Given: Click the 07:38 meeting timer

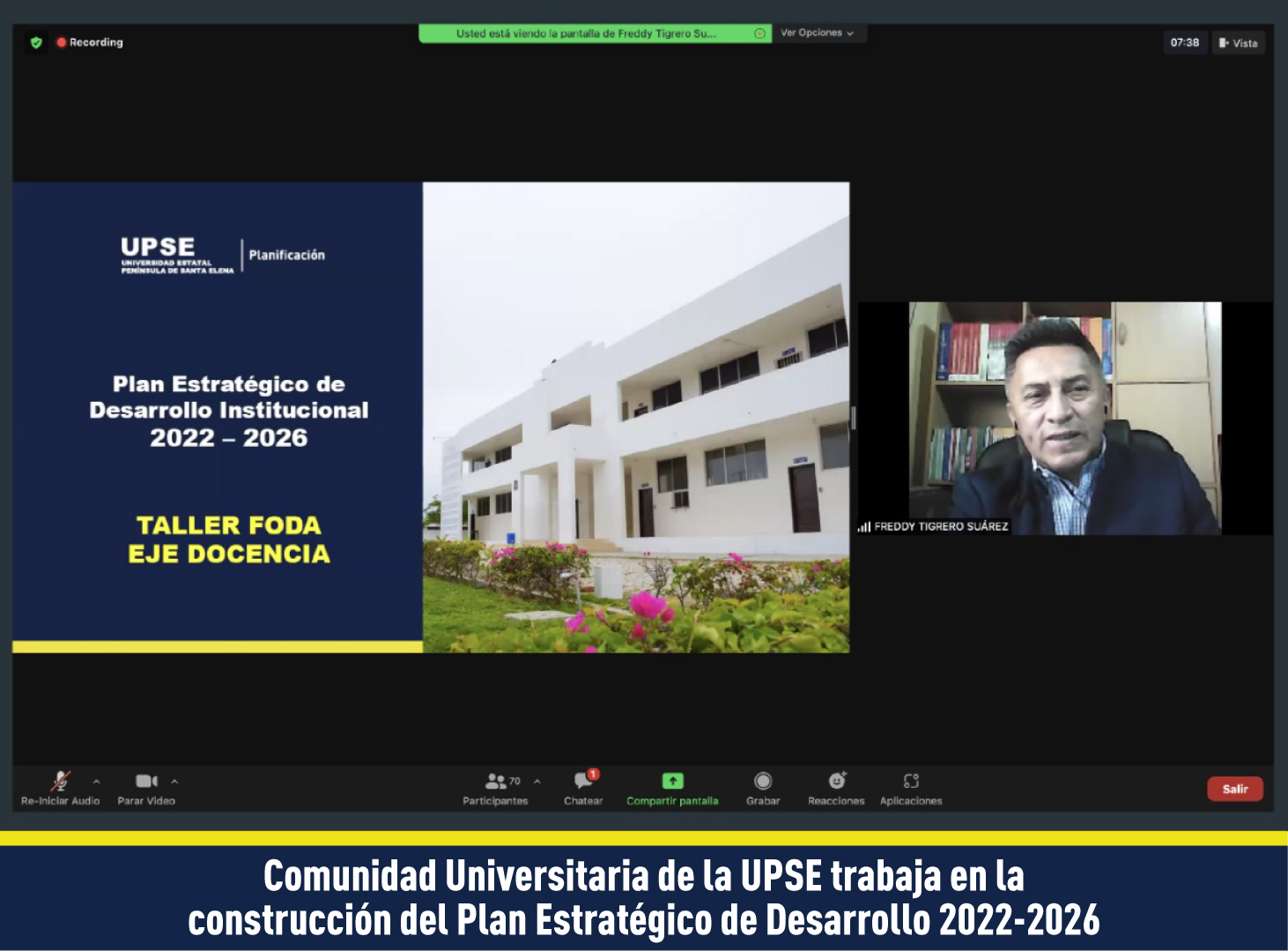Looking at the screenshot, I should 1185,42.
